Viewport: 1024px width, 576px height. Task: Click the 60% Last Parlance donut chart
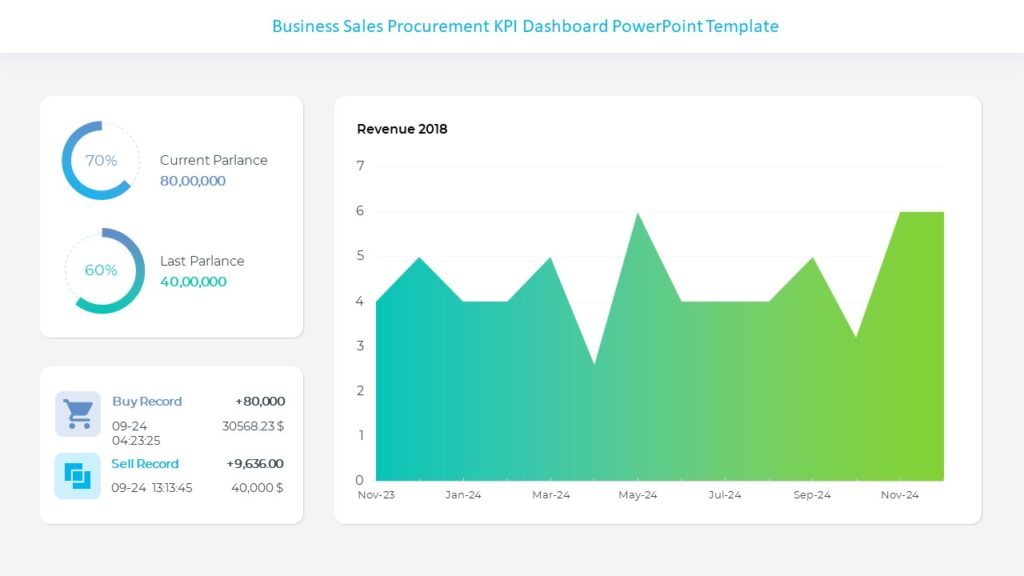(102, 270)
